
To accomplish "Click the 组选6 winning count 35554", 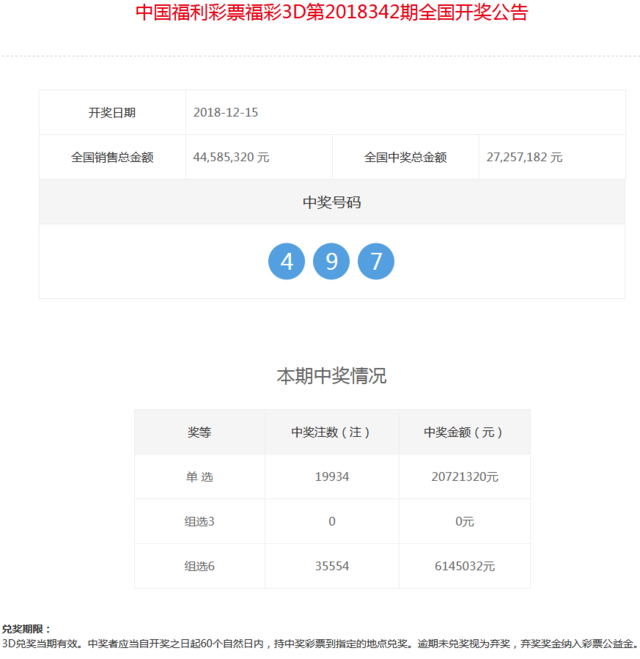I will [332, 566].
